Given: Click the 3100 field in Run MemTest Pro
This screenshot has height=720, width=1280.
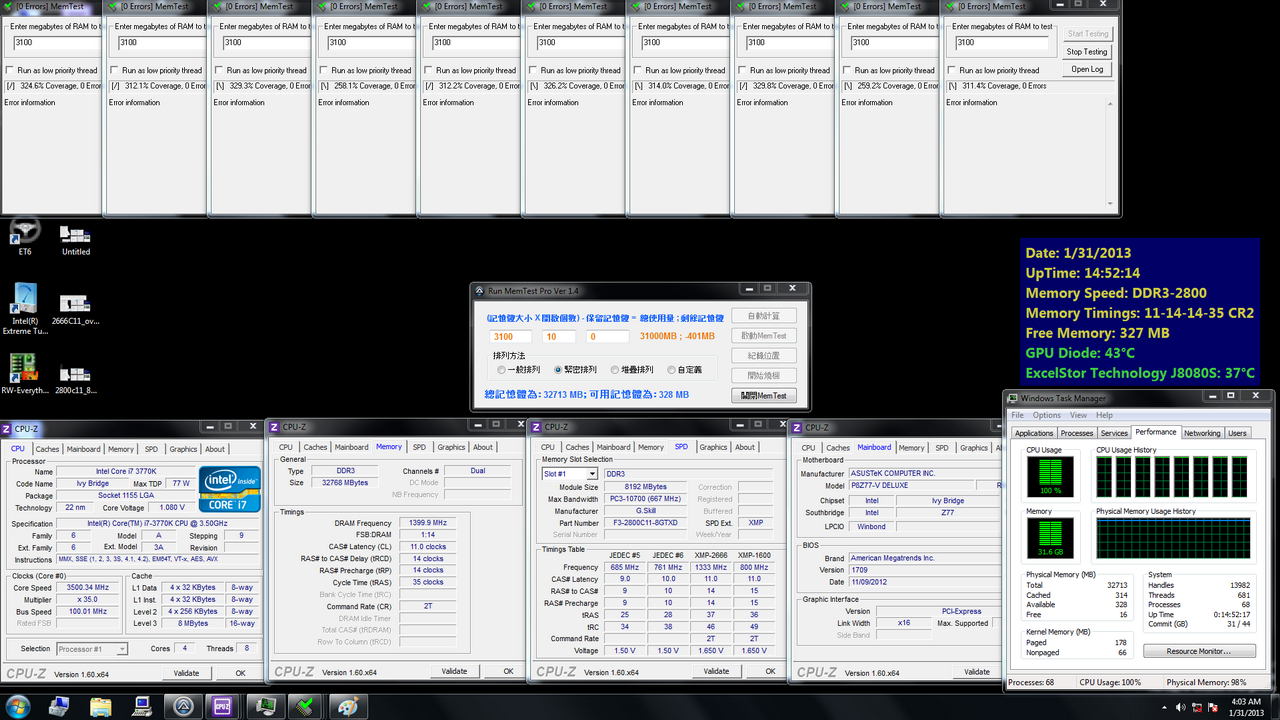Looking at the screenshot, I should (512, 336).
